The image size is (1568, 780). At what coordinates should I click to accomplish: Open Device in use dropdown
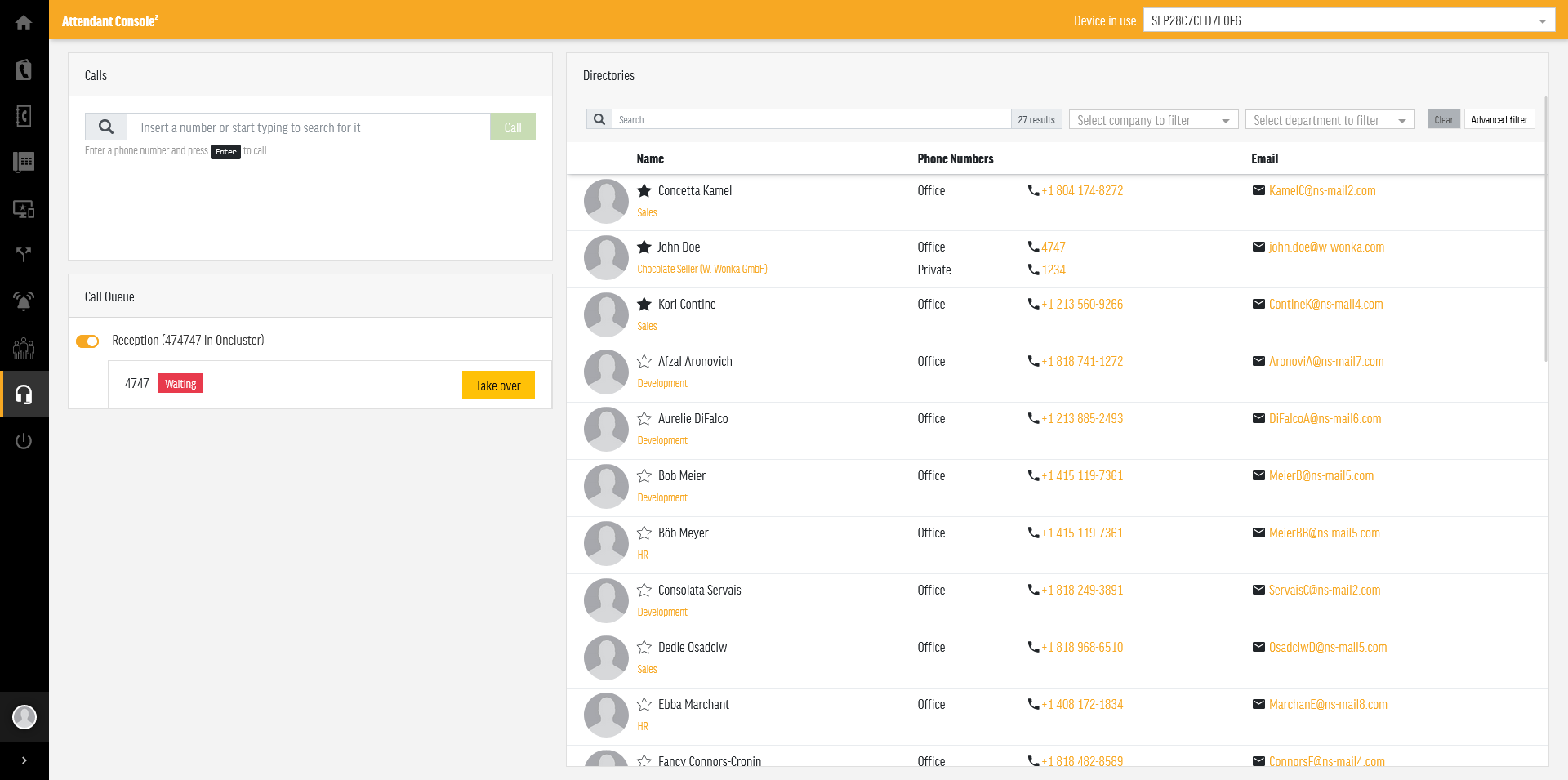pos(1349,20)
